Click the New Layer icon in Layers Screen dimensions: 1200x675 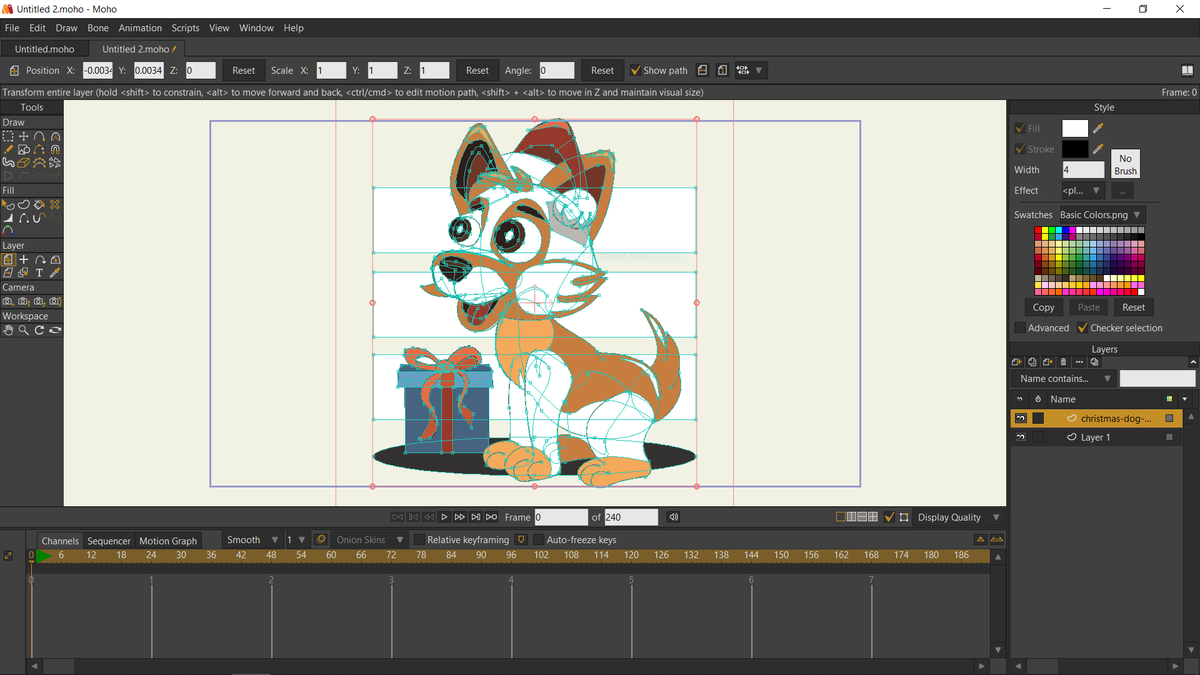(x=1017, y=362)
